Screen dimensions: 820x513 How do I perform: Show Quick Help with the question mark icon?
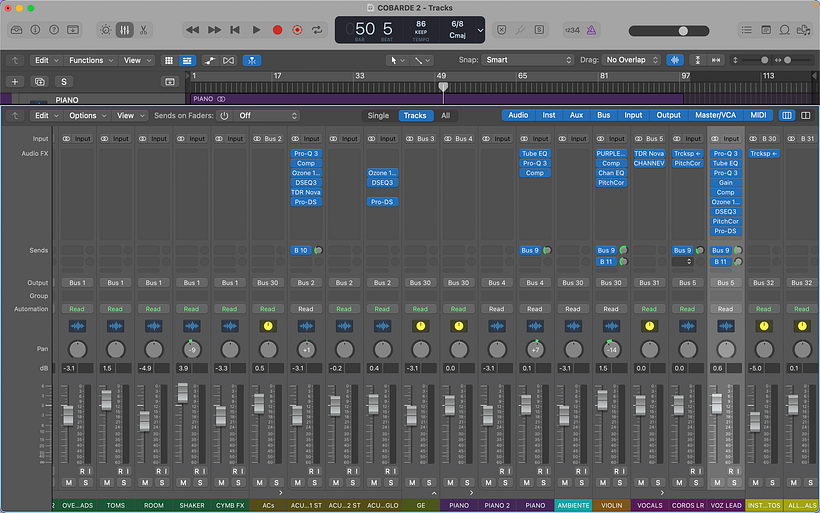54,30
